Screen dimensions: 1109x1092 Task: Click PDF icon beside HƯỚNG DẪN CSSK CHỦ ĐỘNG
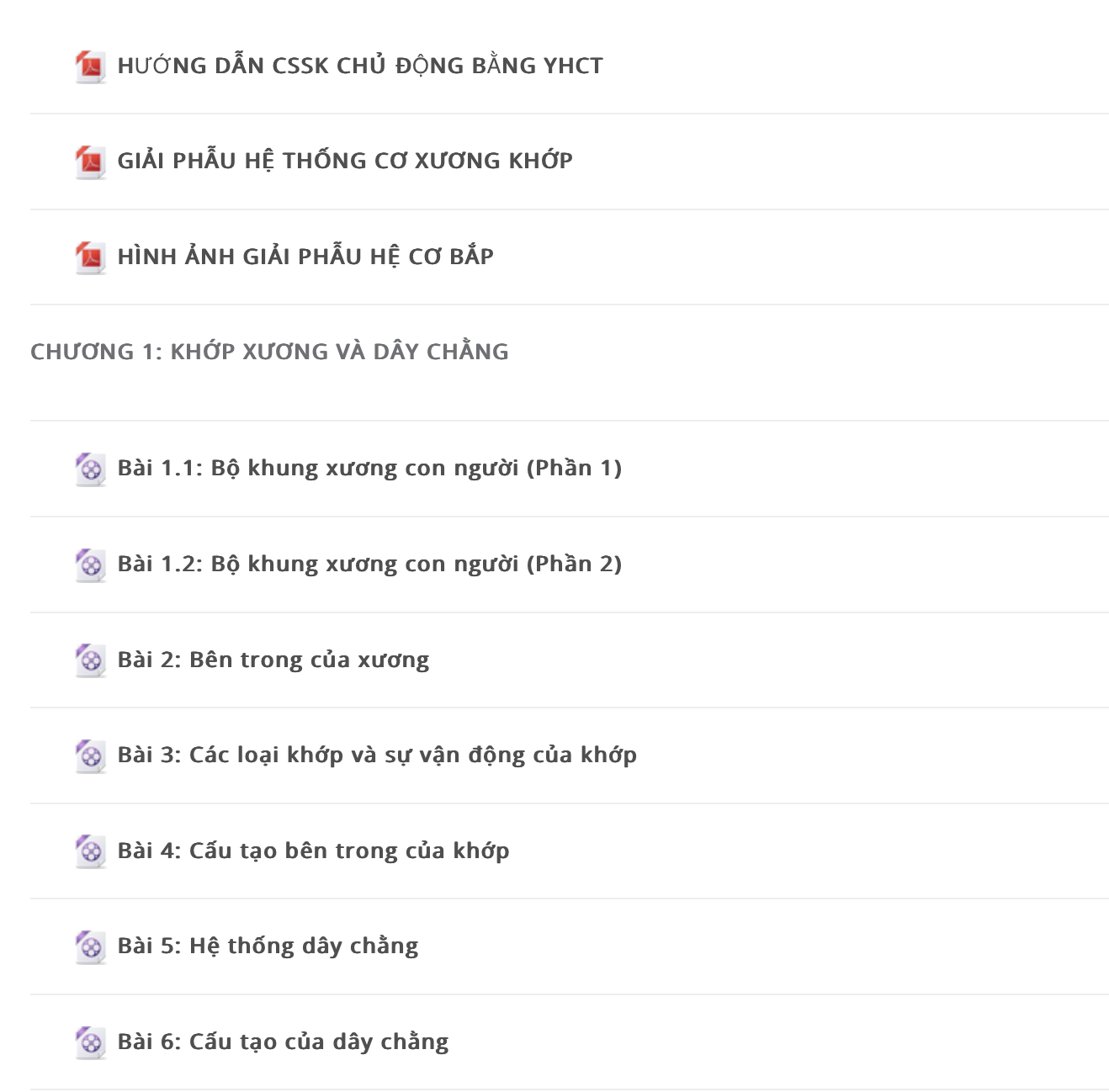pos(90,66)
